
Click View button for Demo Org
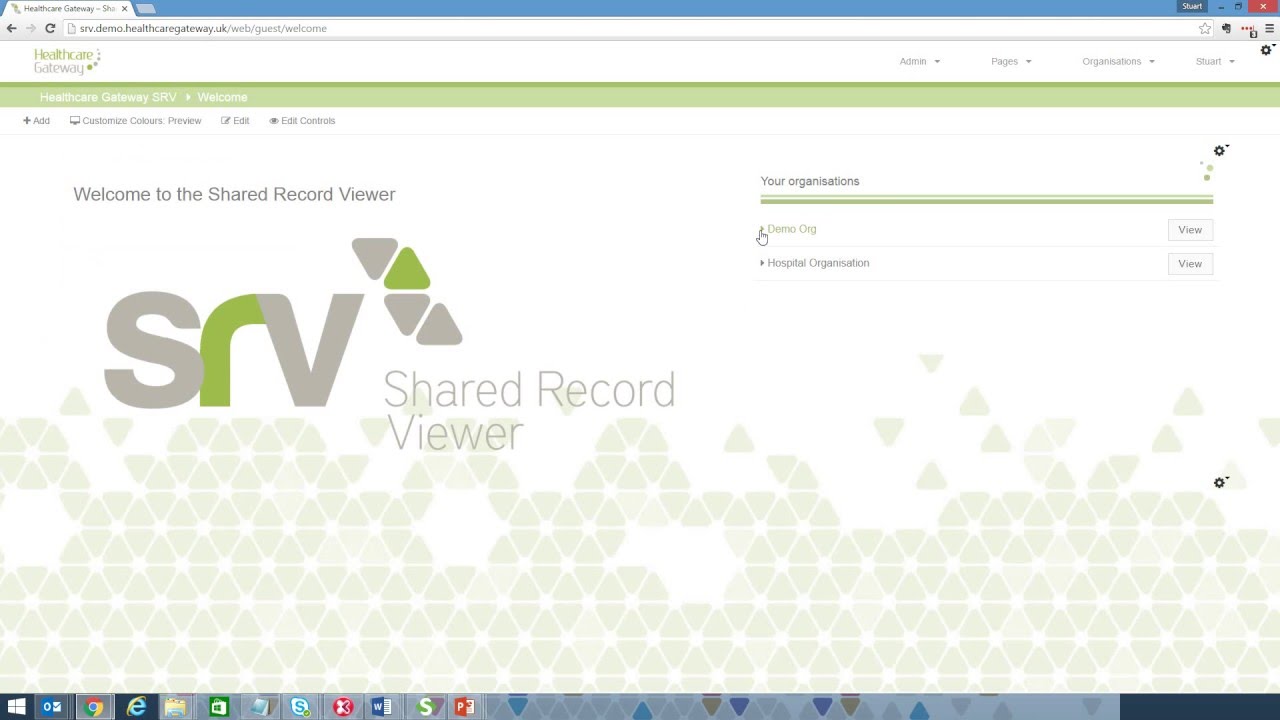pos(1190,230)
